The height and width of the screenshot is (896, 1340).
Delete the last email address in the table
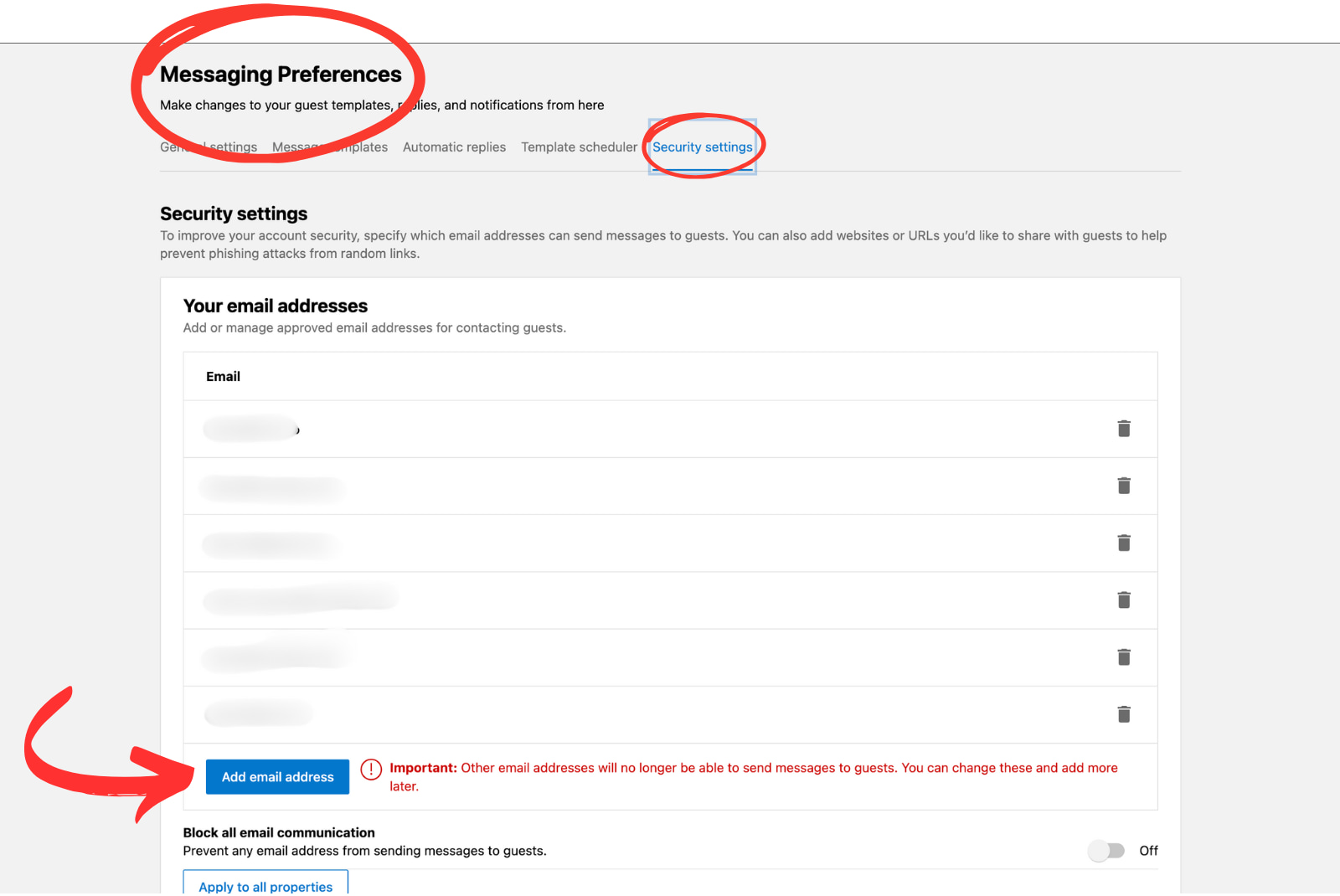(x=1123, y=714)
